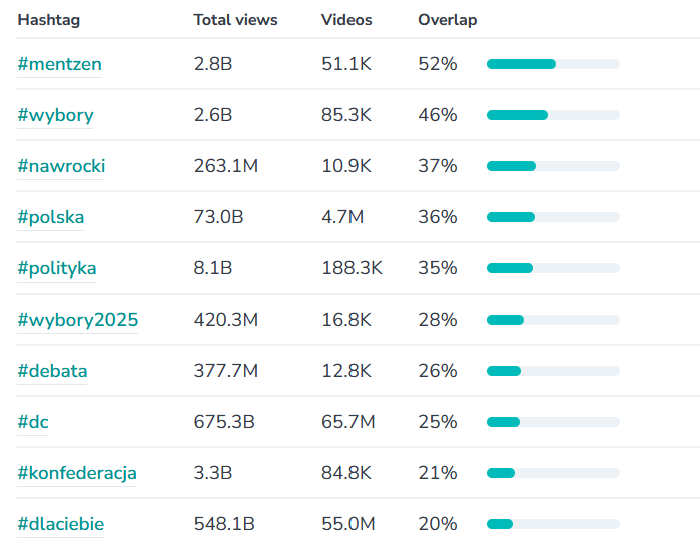
Task: Open the #wybory2025 hashtag link
Action: 78,320
